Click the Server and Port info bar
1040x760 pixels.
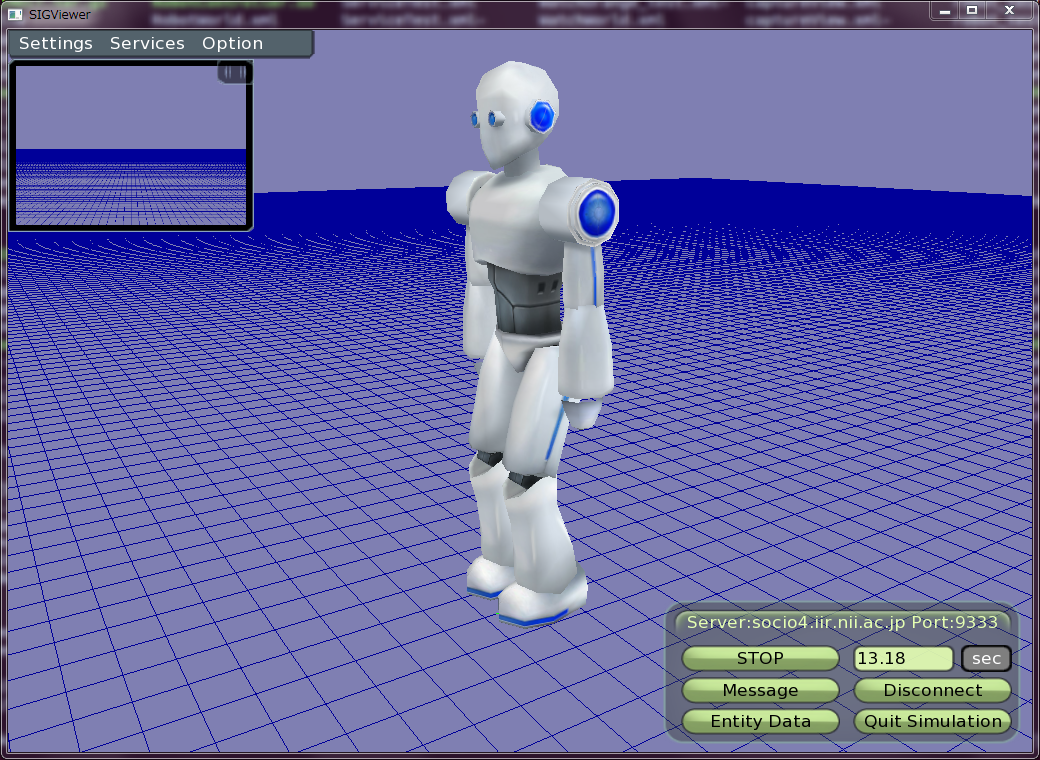click(x=841, y=622)
